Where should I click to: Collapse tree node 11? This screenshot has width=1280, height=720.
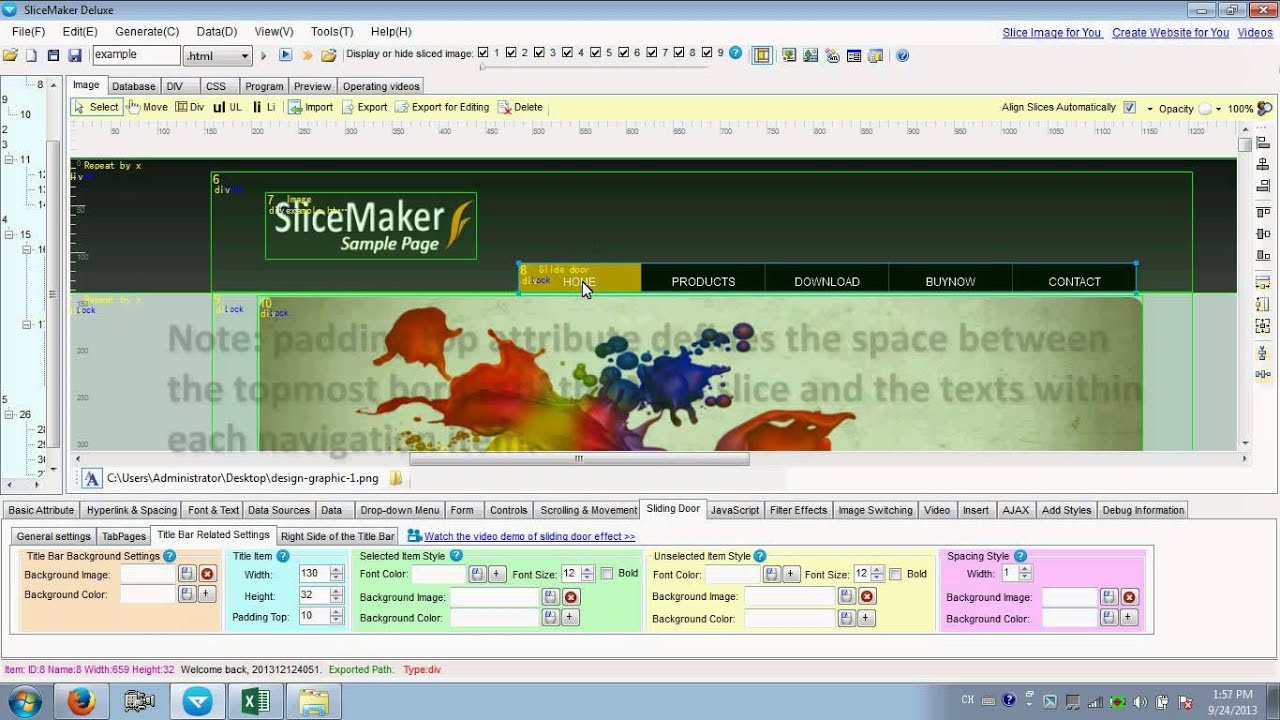pyautogui.click(x=10, y=159)
